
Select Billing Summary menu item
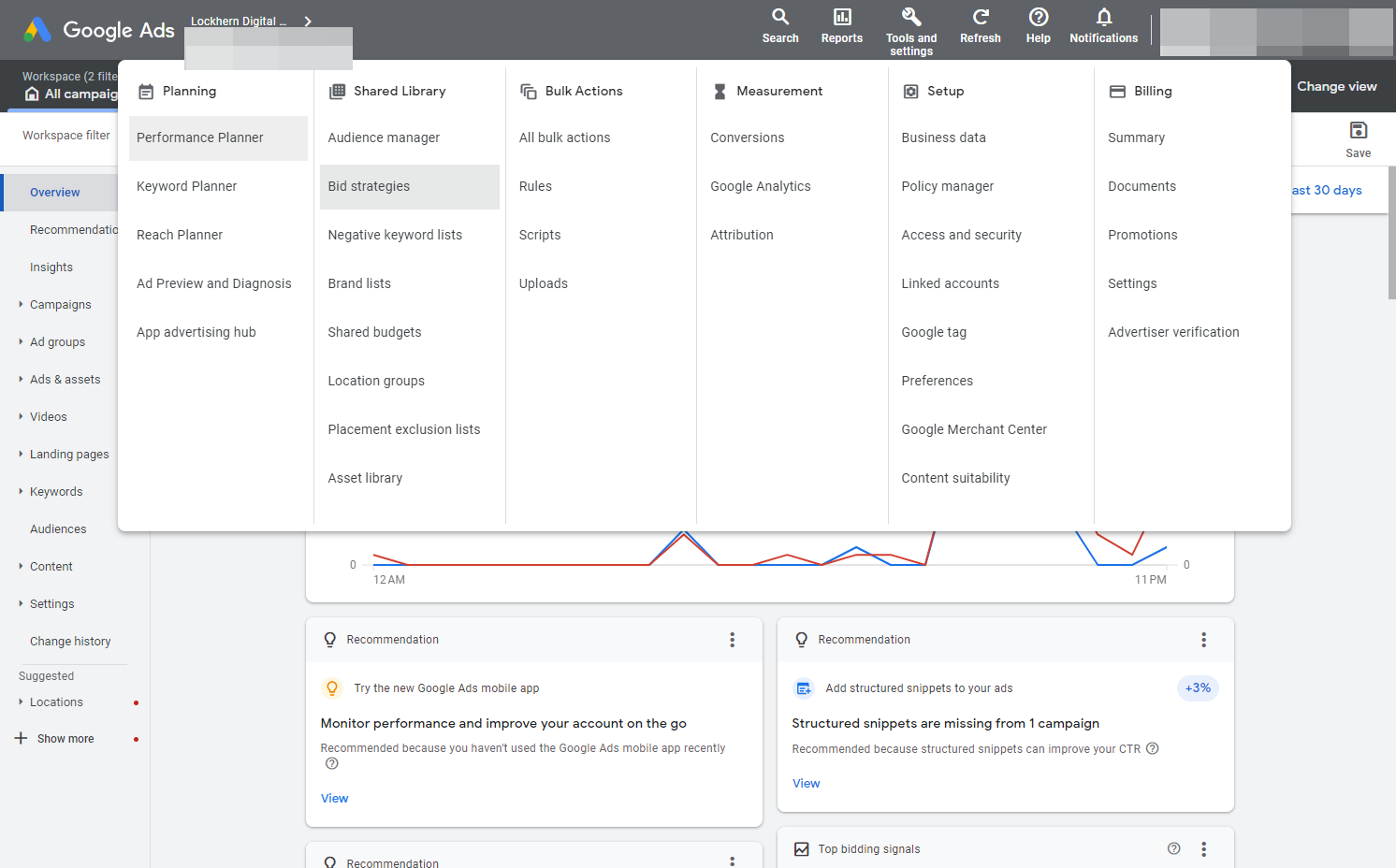(1137, 137)
